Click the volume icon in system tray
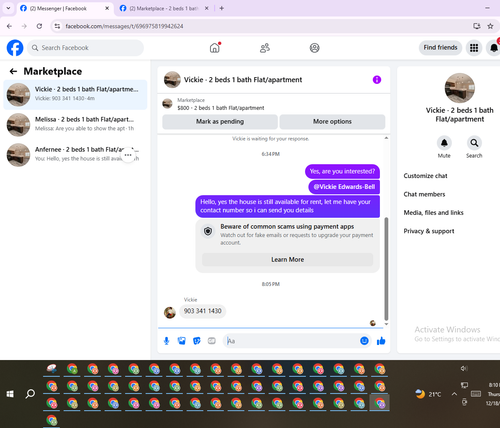This screenshot has width=500, height=428. [464, 368]
